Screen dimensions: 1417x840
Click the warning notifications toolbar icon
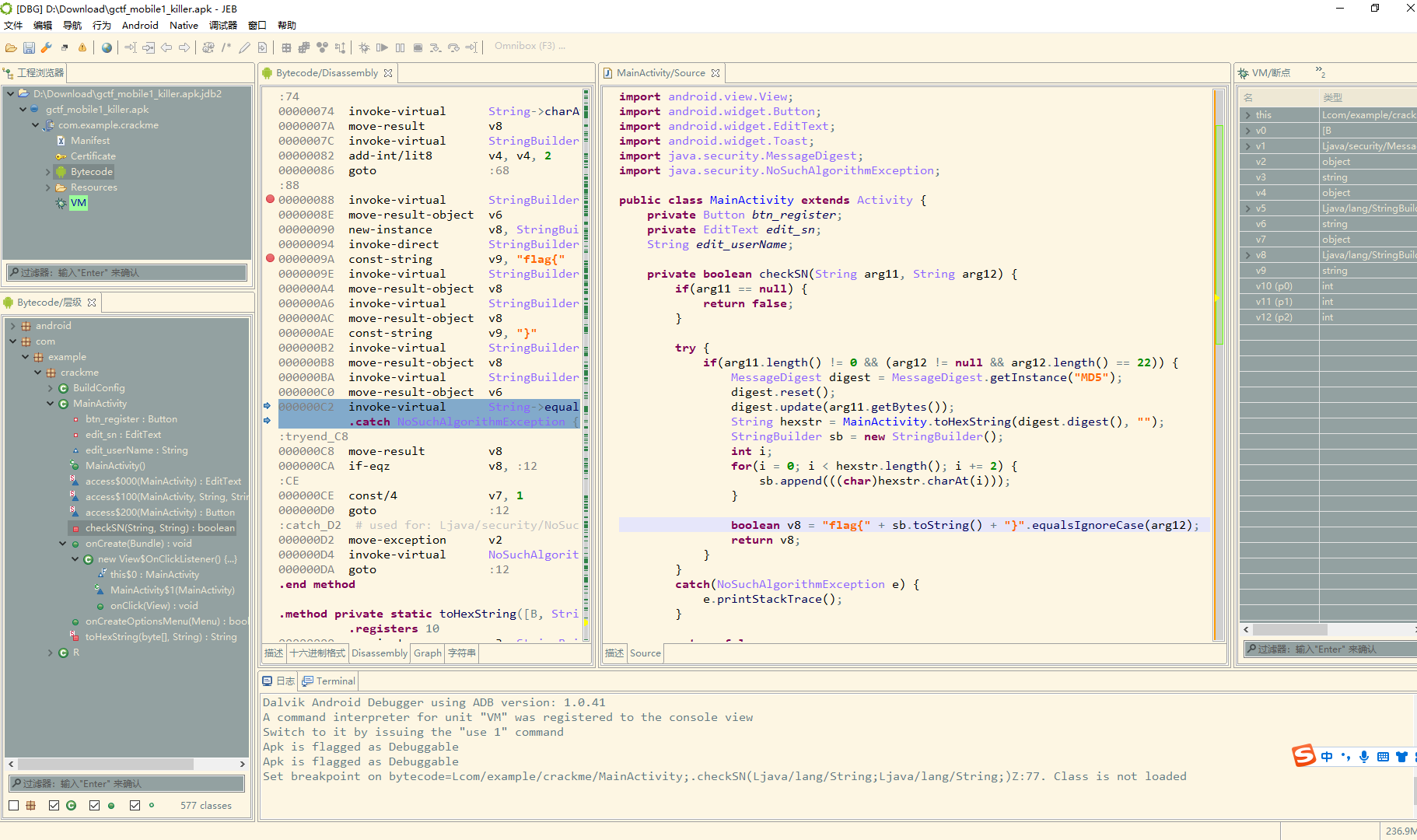click(82, 47)
